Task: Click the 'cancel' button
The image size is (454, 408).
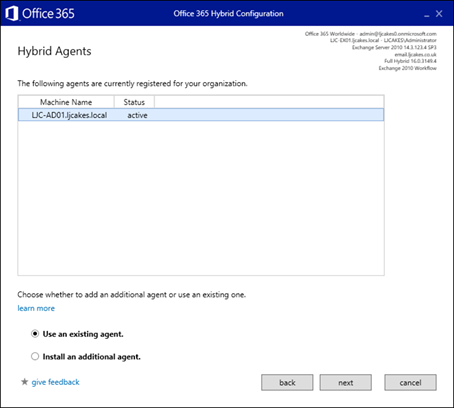Action: click(x=410, y=382)
